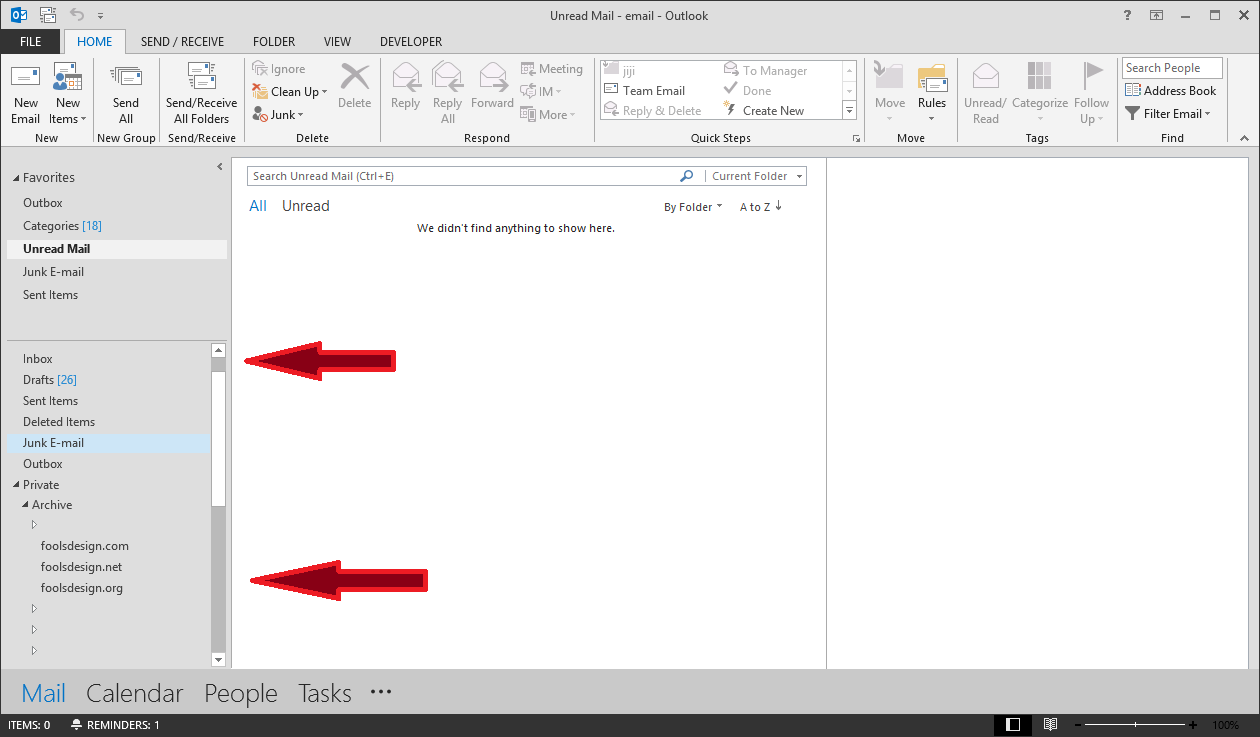
Task: Create a New Email message
Action: point(25,91)
